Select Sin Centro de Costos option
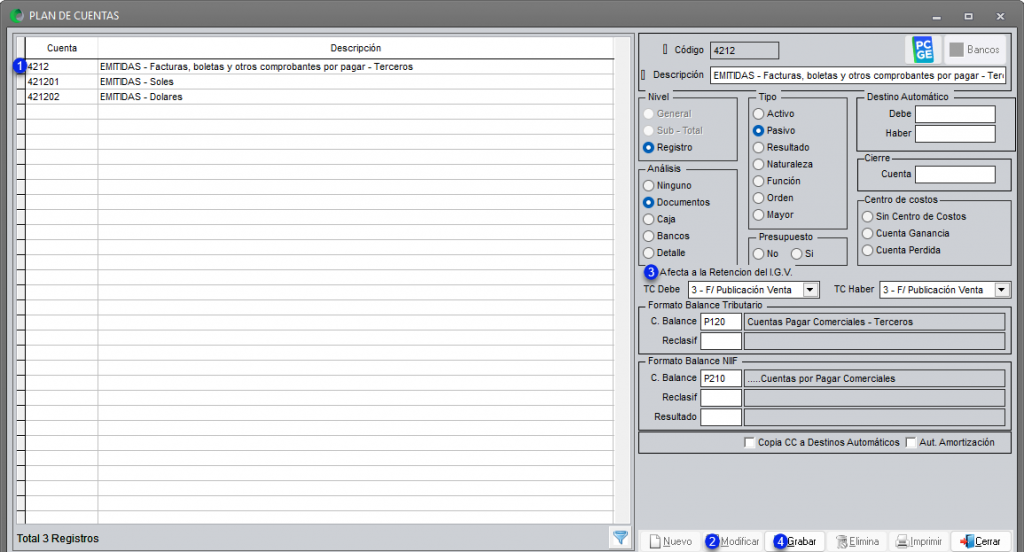The image size is (1024, 552). [x=867, y=216]
